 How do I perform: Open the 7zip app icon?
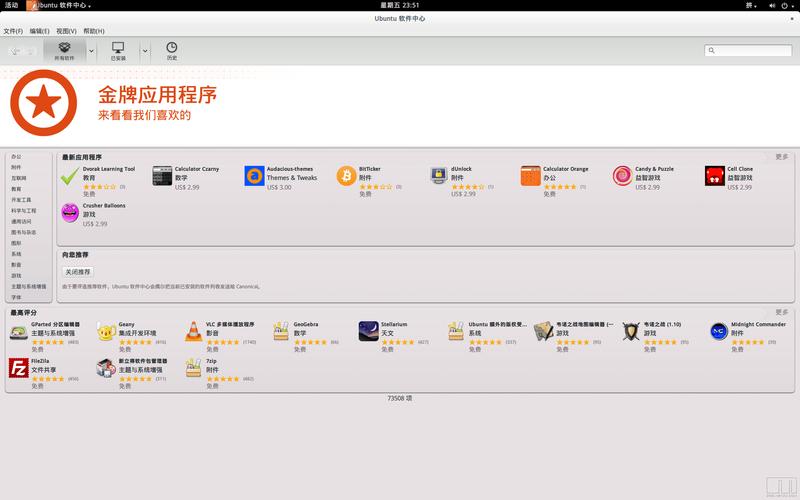coord(193,368)
